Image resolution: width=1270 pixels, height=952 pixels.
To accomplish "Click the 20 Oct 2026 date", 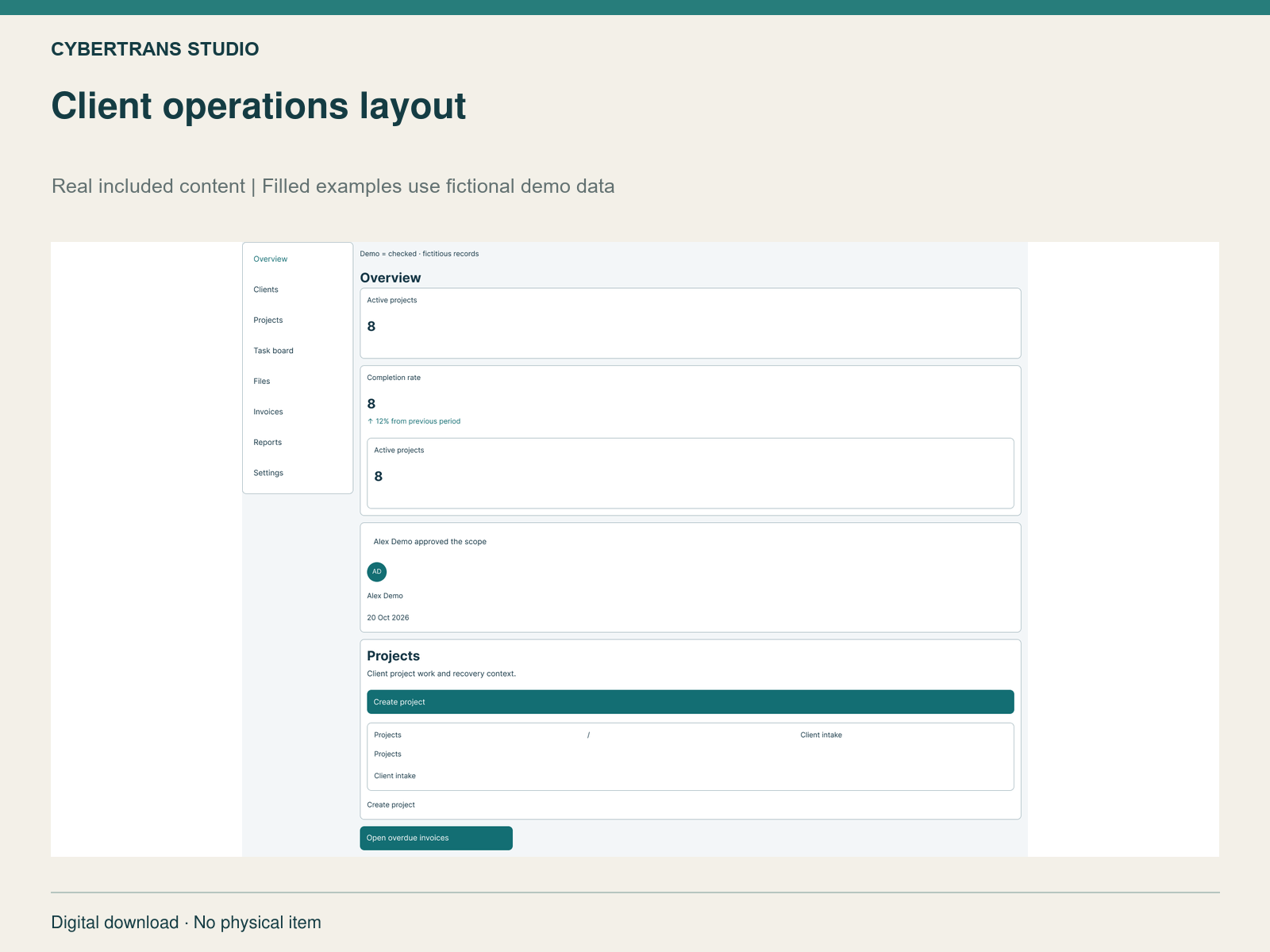I will [x=388, y=618].
